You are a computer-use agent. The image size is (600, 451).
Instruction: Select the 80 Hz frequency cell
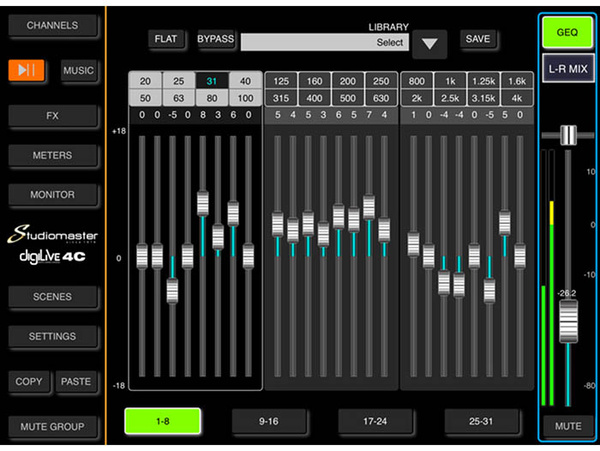(212, 98)
